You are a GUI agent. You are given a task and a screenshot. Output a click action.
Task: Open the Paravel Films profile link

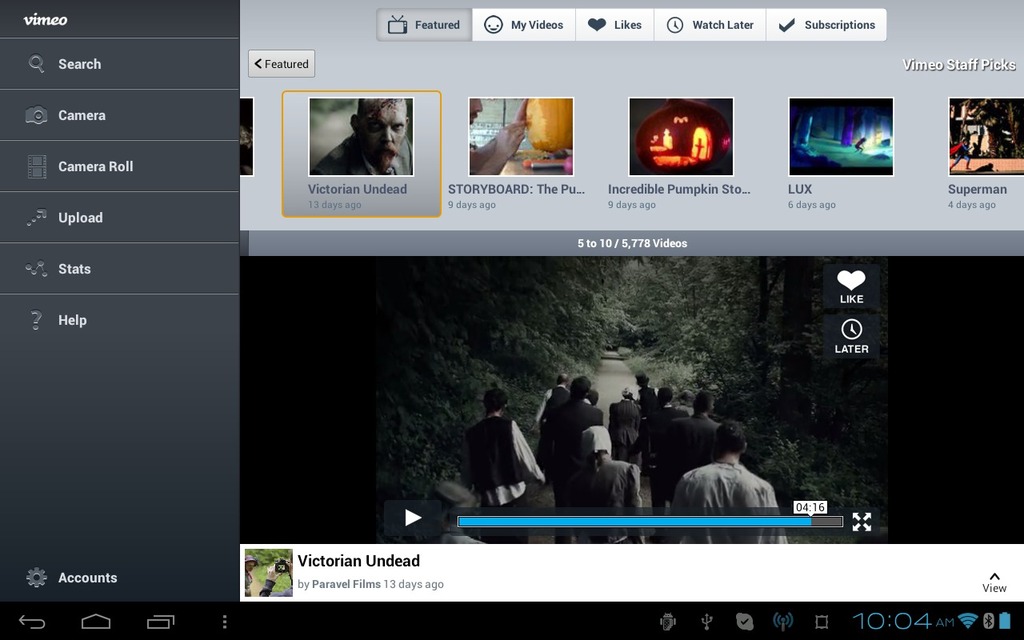(346, 584)
